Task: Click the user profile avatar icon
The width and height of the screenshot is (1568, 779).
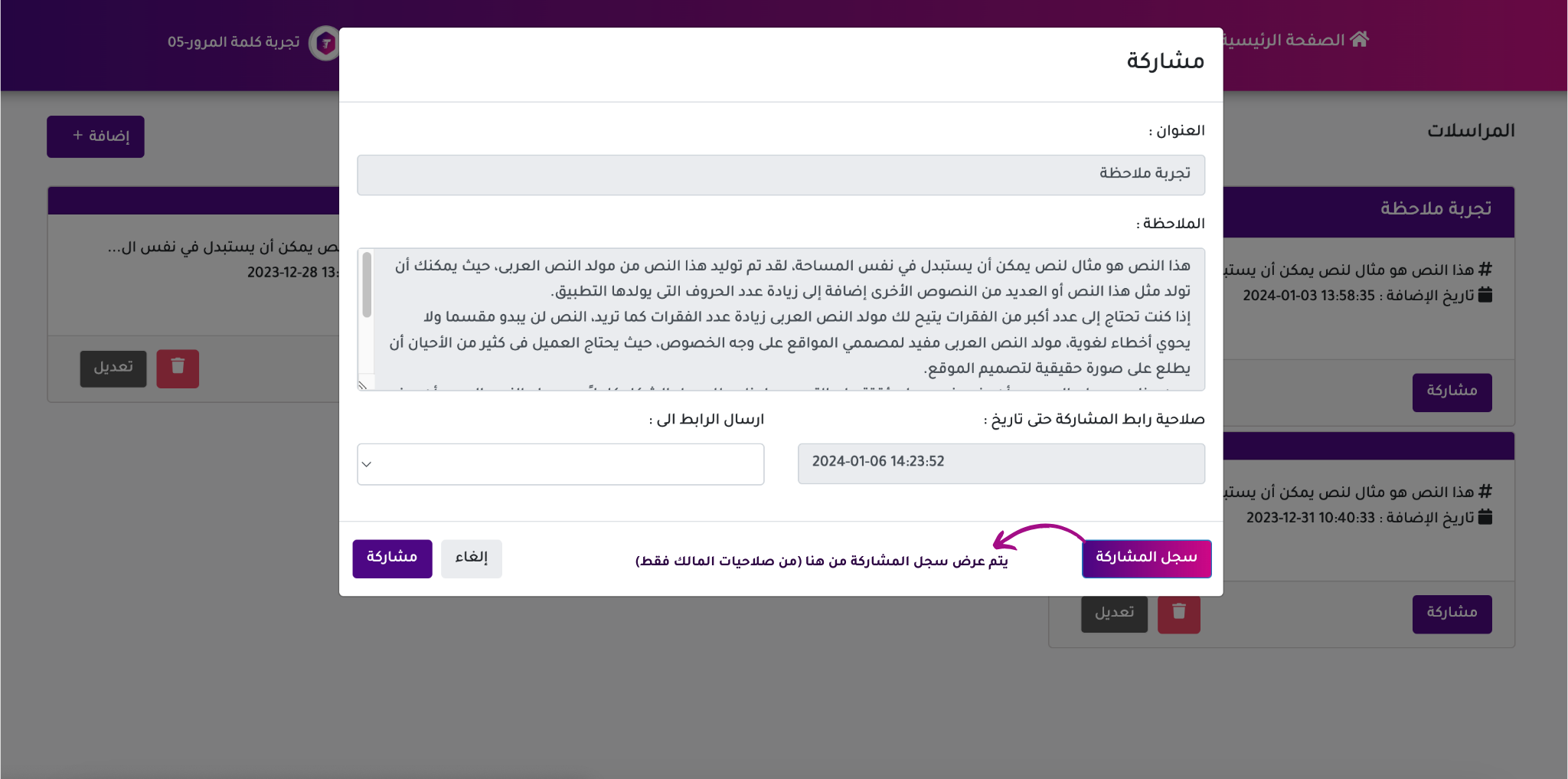Action: (325, 43)
